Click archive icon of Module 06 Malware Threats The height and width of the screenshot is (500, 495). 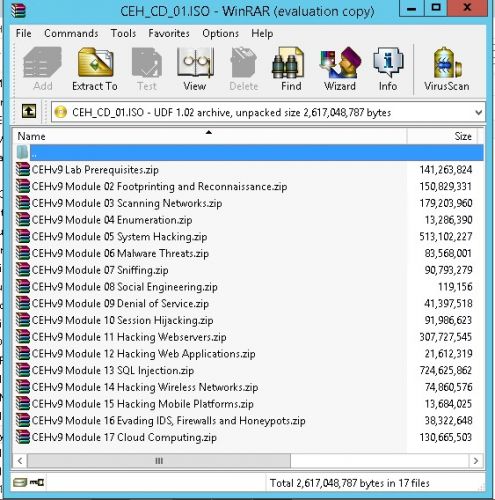(x=23, y=253)
